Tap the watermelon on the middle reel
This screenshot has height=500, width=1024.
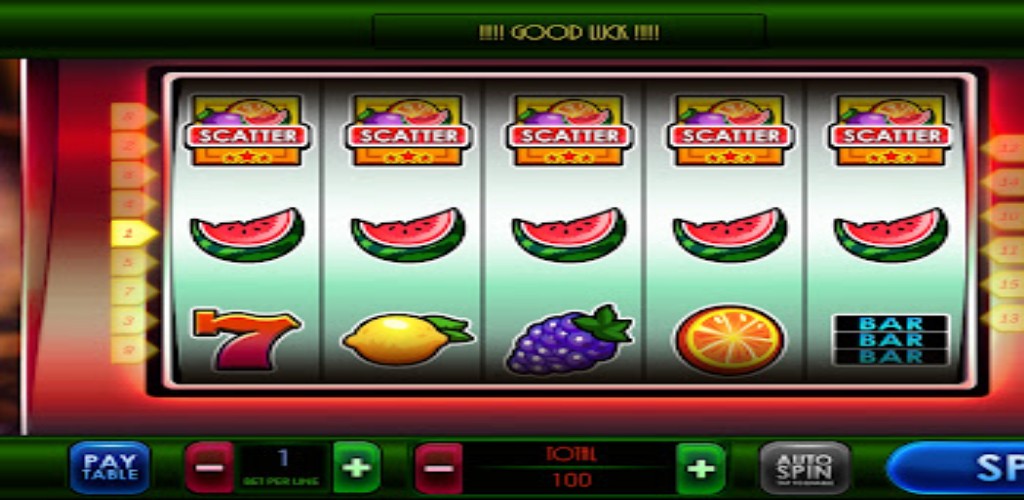tap(569, 234)
